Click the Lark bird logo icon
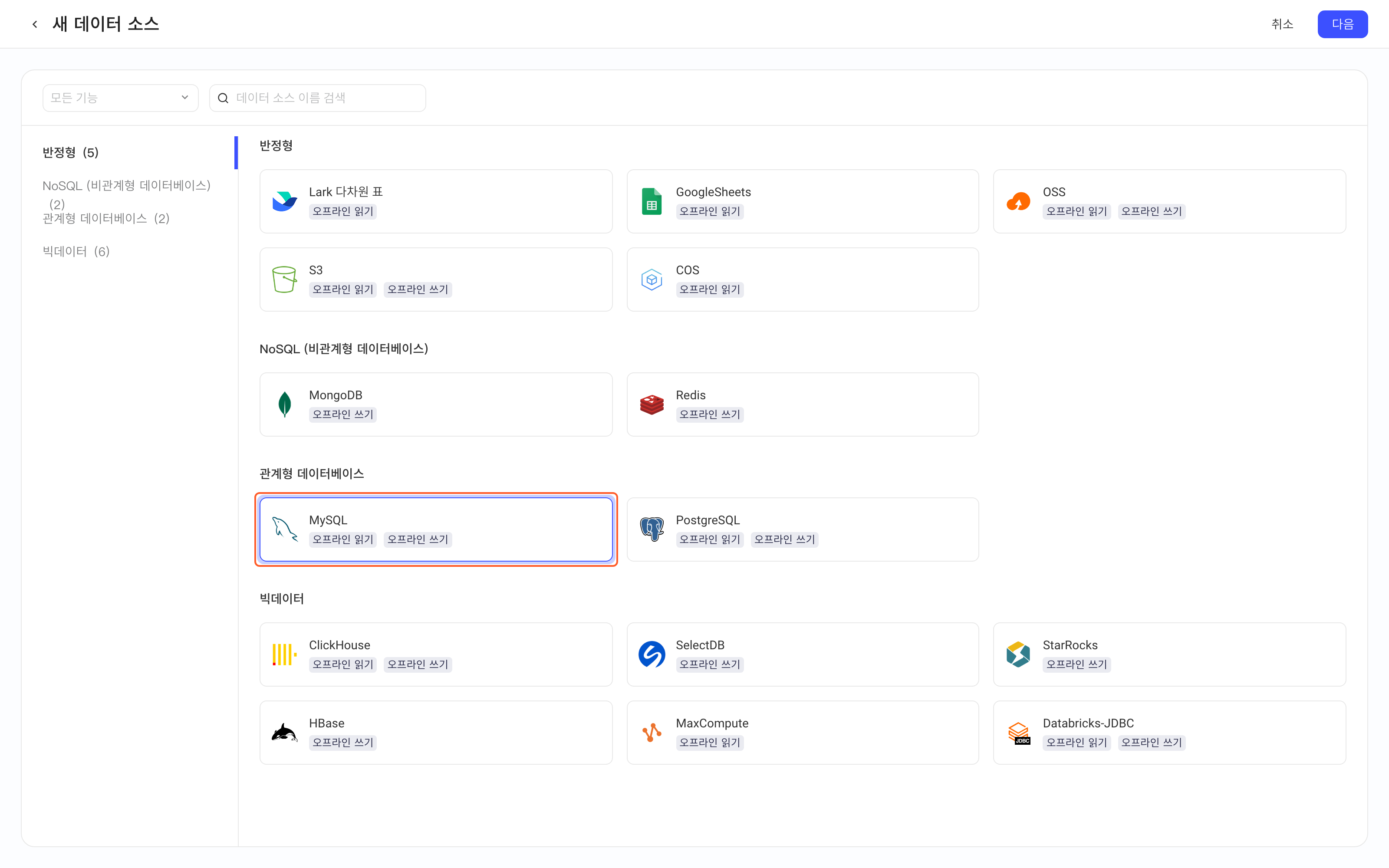 (284, 201)
